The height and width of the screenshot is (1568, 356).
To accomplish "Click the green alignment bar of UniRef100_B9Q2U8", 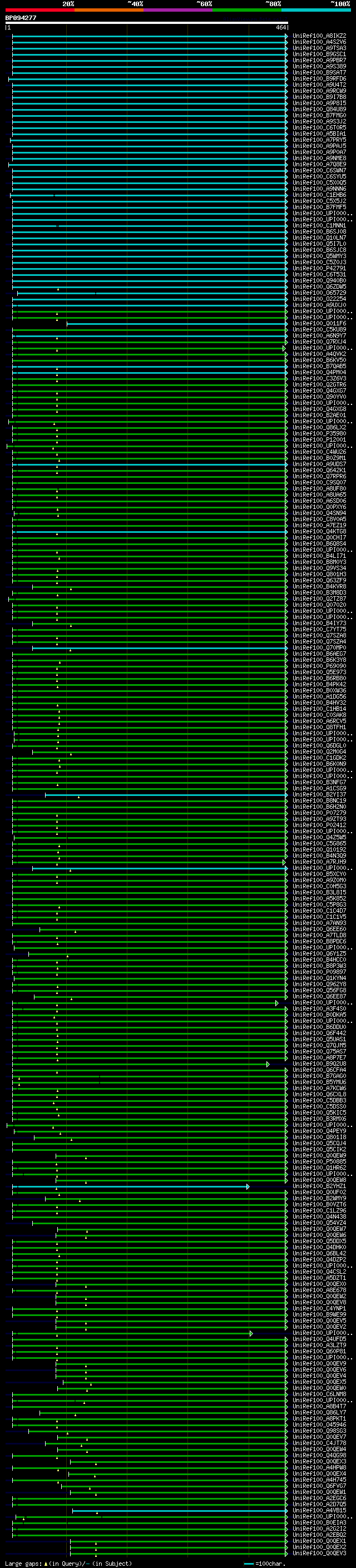I will tap(140, 1064).
